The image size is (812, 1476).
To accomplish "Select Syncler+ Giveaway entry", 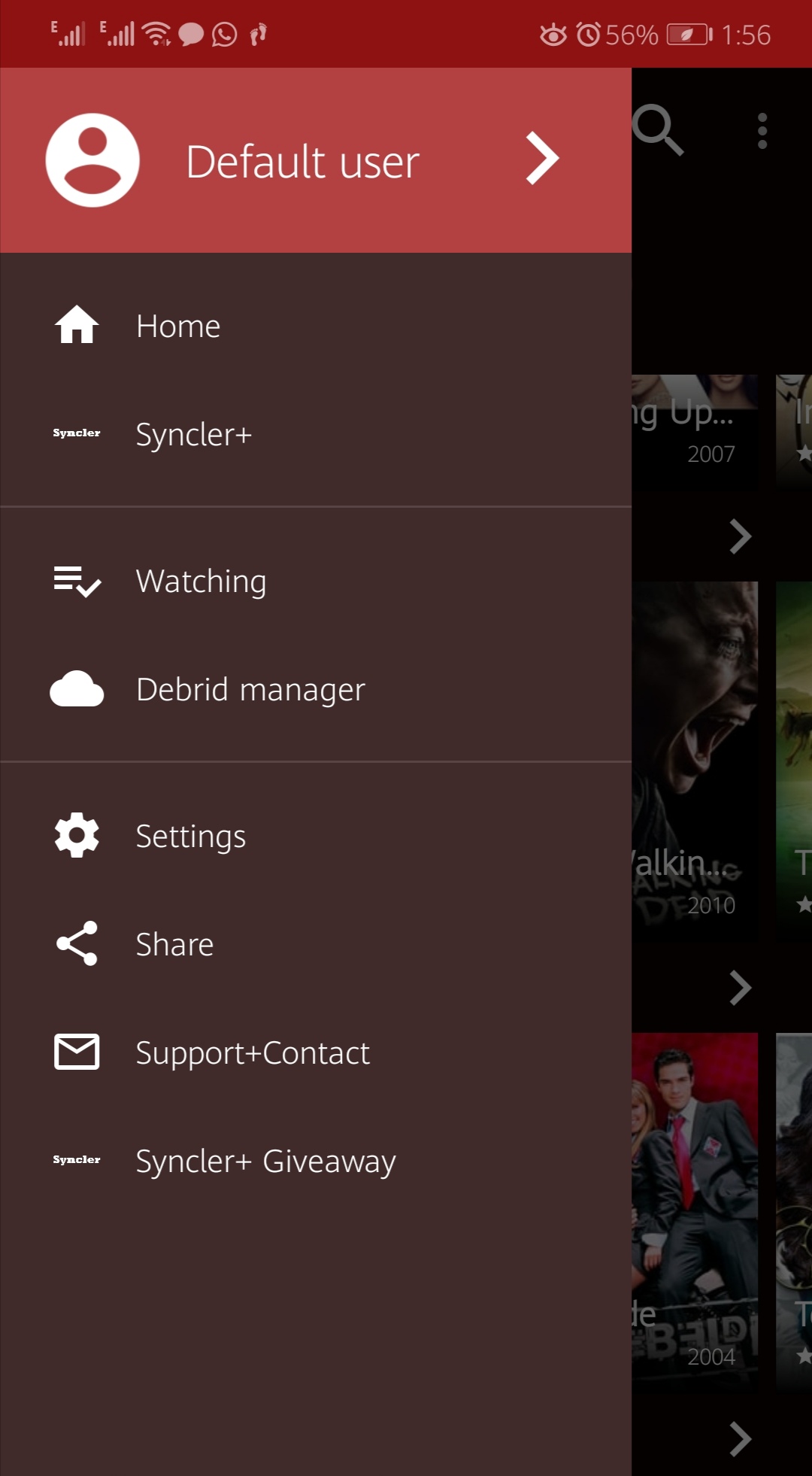I will 265,1162.
